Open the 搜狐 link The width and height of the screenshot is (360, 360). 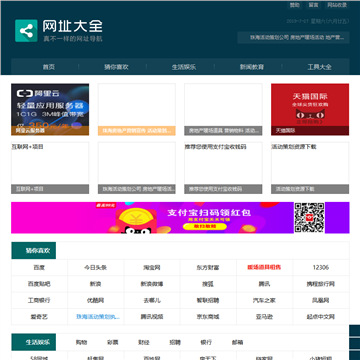click(x=208, y=284)
